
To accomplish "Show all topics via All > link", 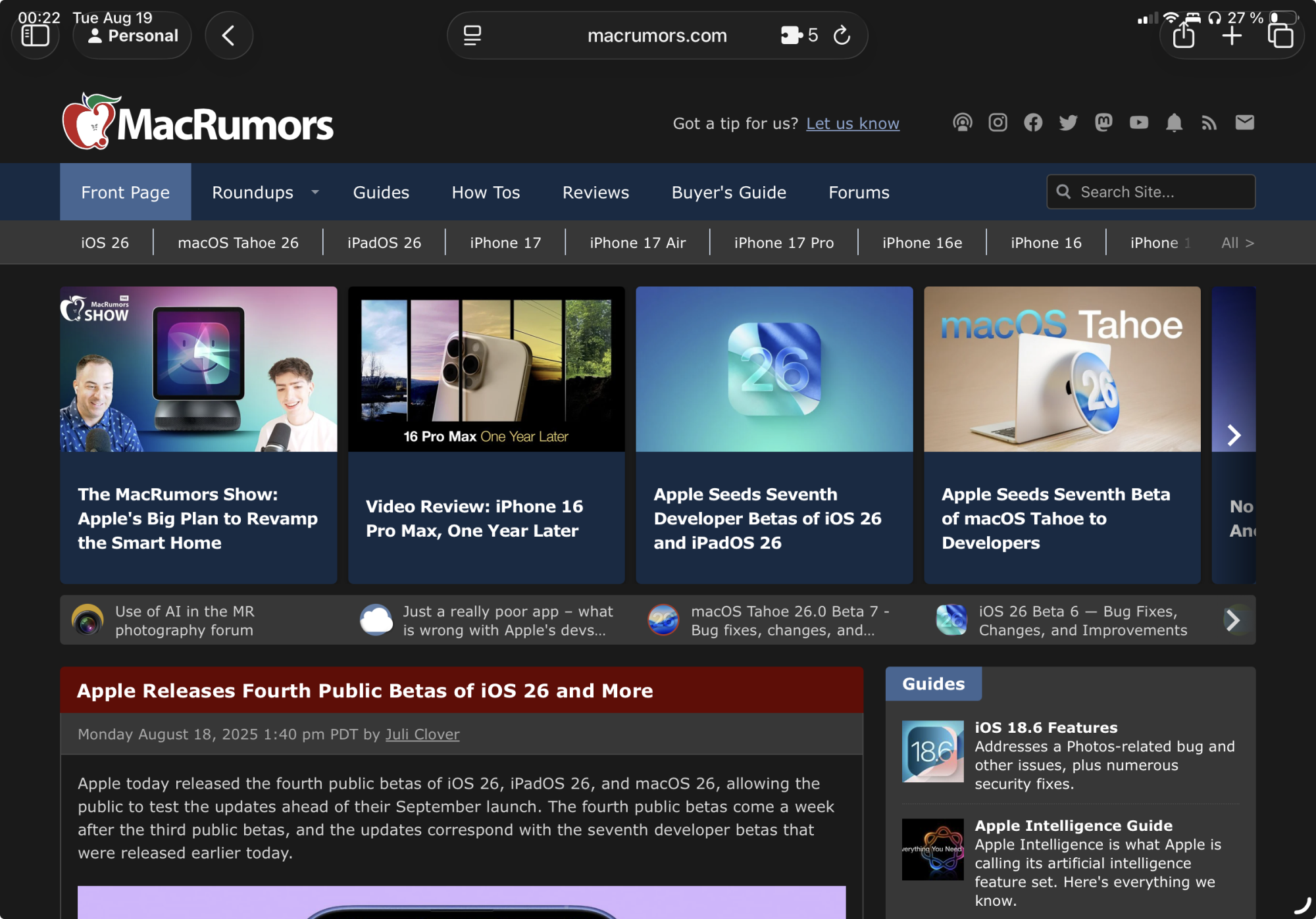I will point(1237,243).
